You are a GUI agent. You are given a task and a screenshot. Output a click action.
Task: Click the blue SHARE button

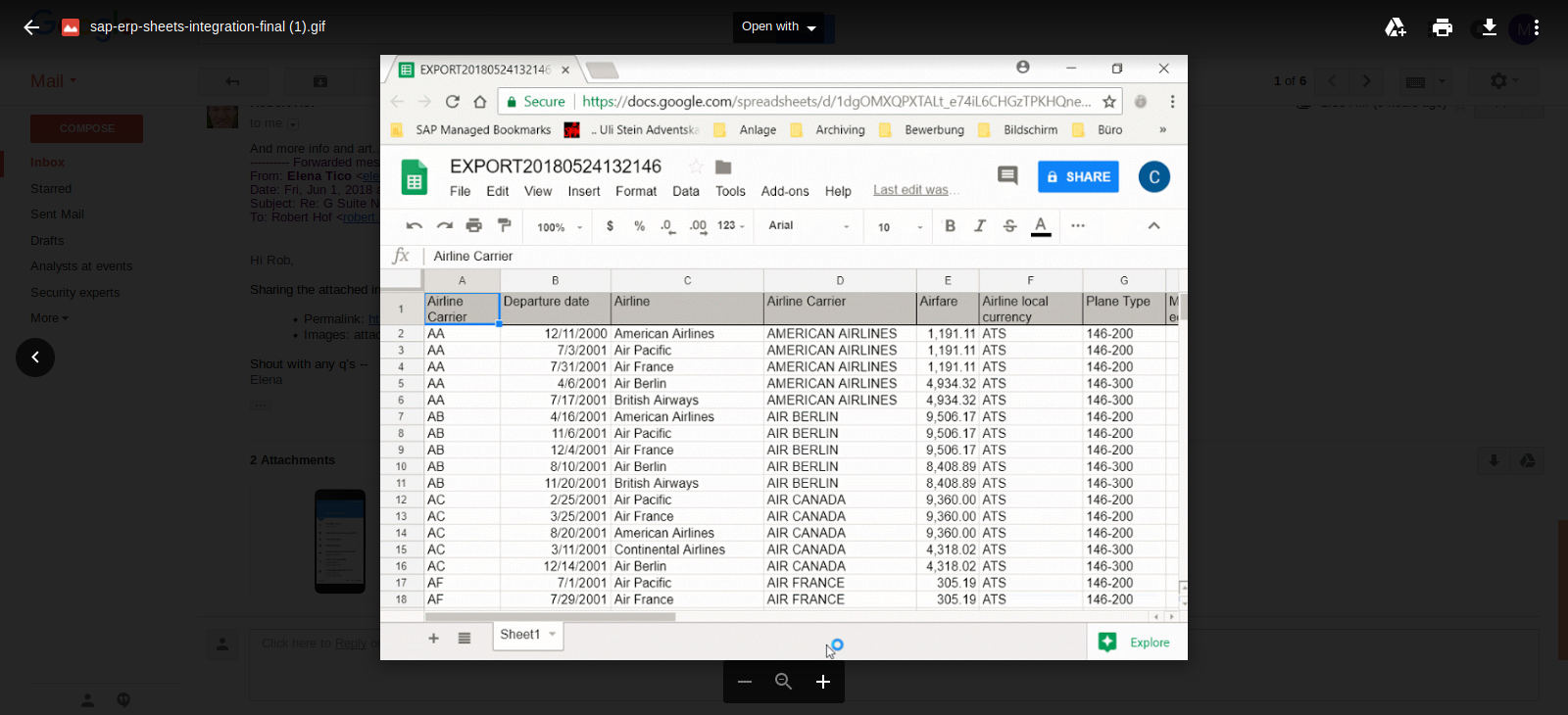pos(1078,177)
